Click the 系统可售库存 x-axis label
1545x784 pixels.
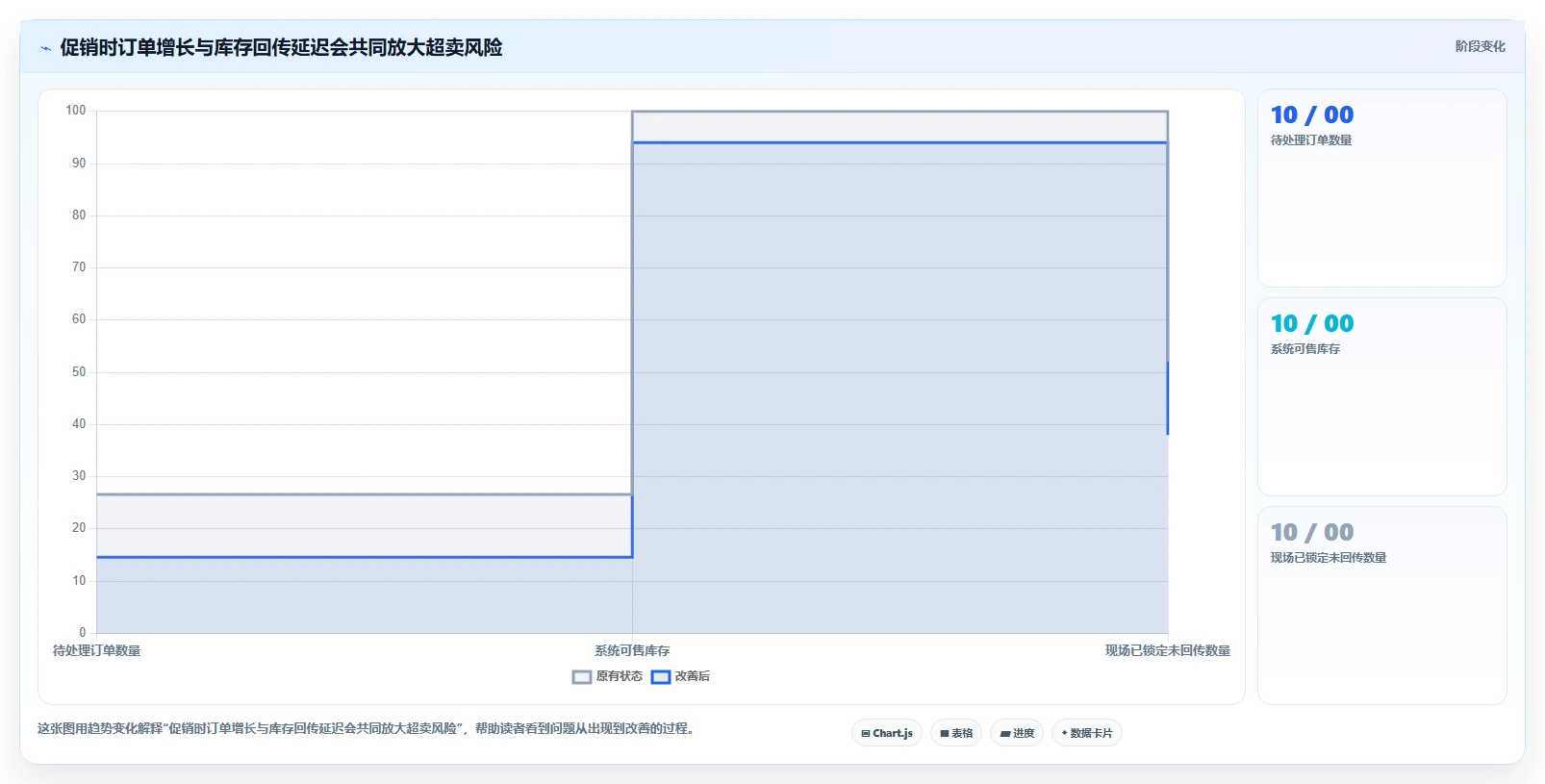click(632, 651)
